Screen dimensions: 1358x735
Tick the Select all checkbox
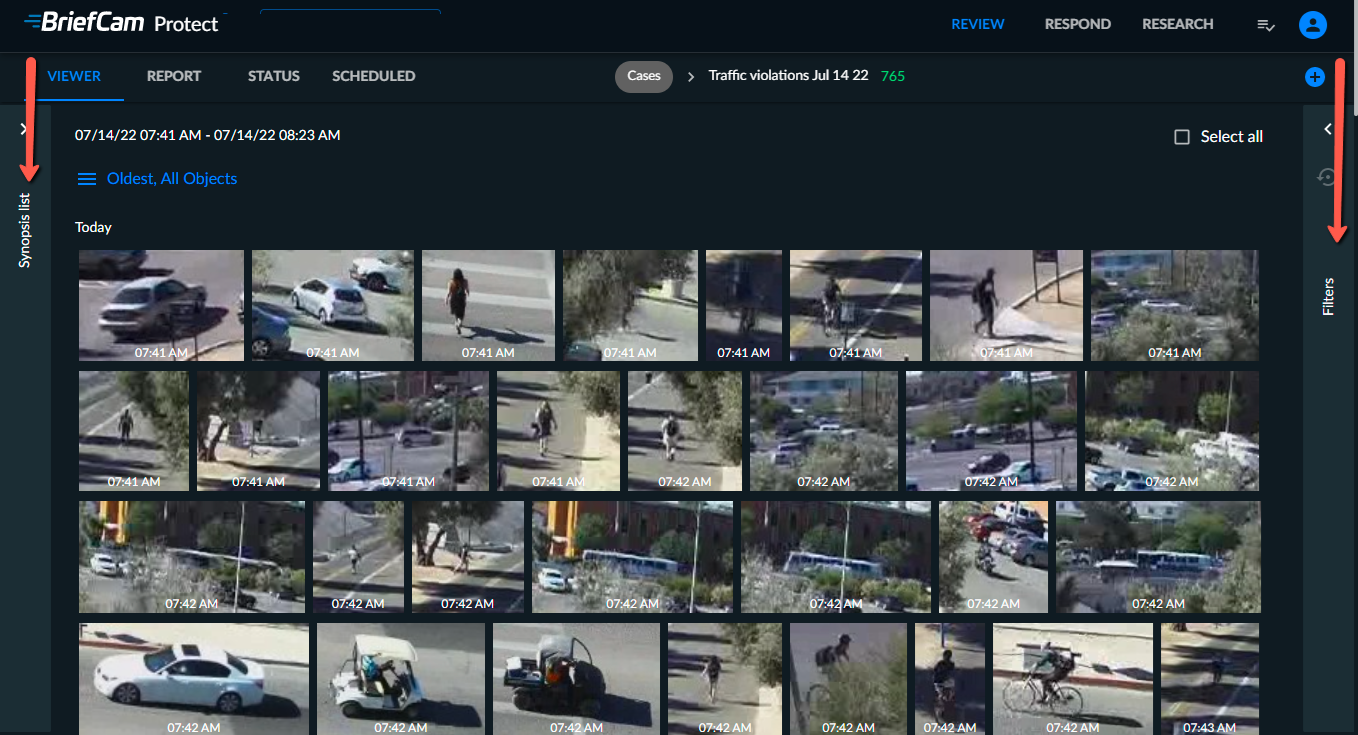tap(1182, 137)
